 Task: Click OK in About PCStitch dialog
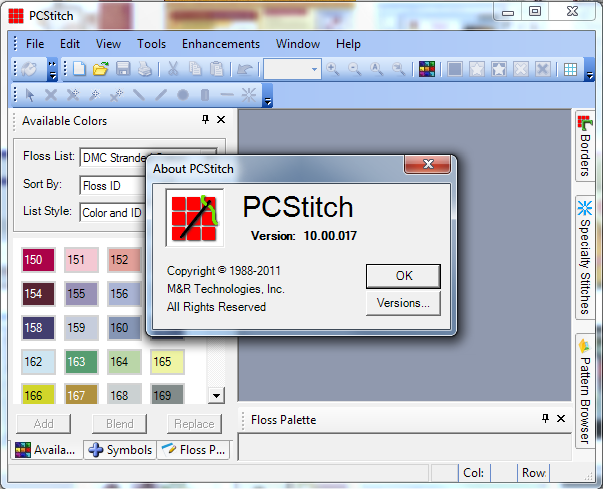403,276
